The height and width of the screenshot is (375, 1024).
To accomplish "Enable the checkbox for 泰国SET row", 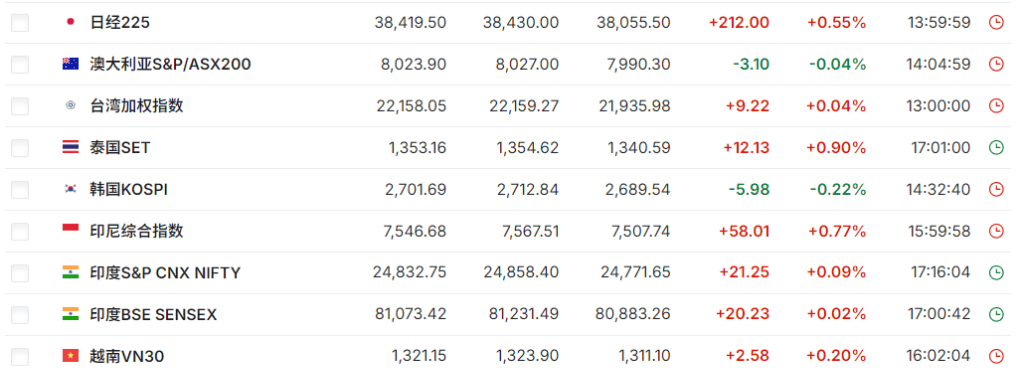I will 20,148.
